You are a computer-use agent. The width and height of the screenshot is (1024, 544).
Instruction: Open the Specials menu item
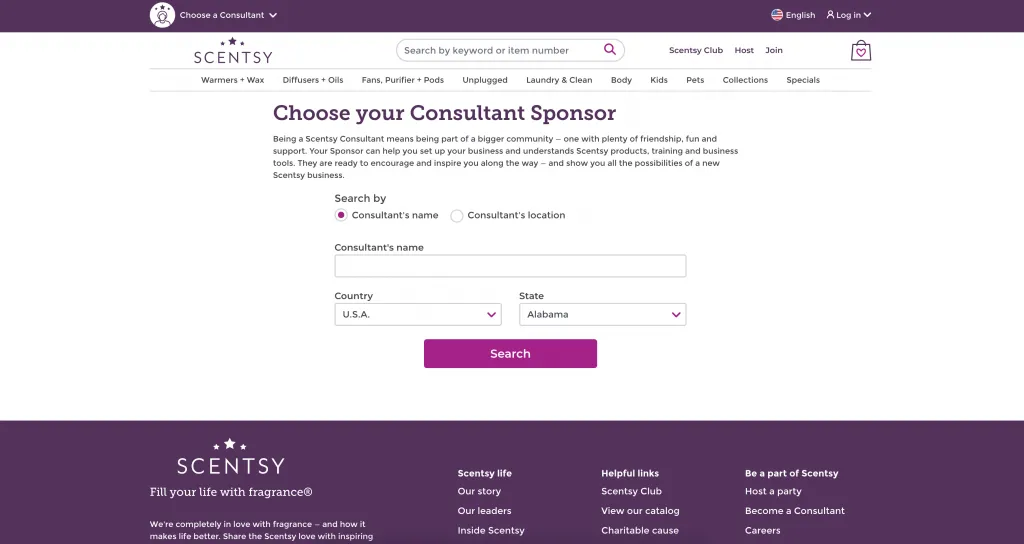point(803,80)
